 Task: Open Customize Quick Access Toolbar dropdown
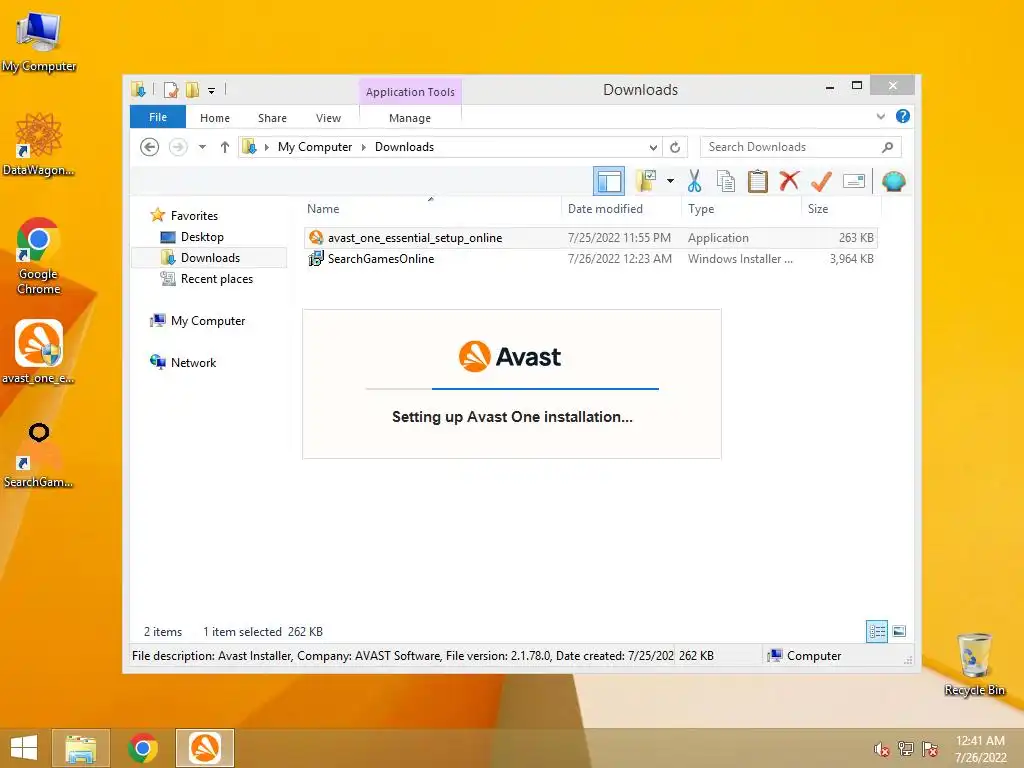tap(212, 91)
